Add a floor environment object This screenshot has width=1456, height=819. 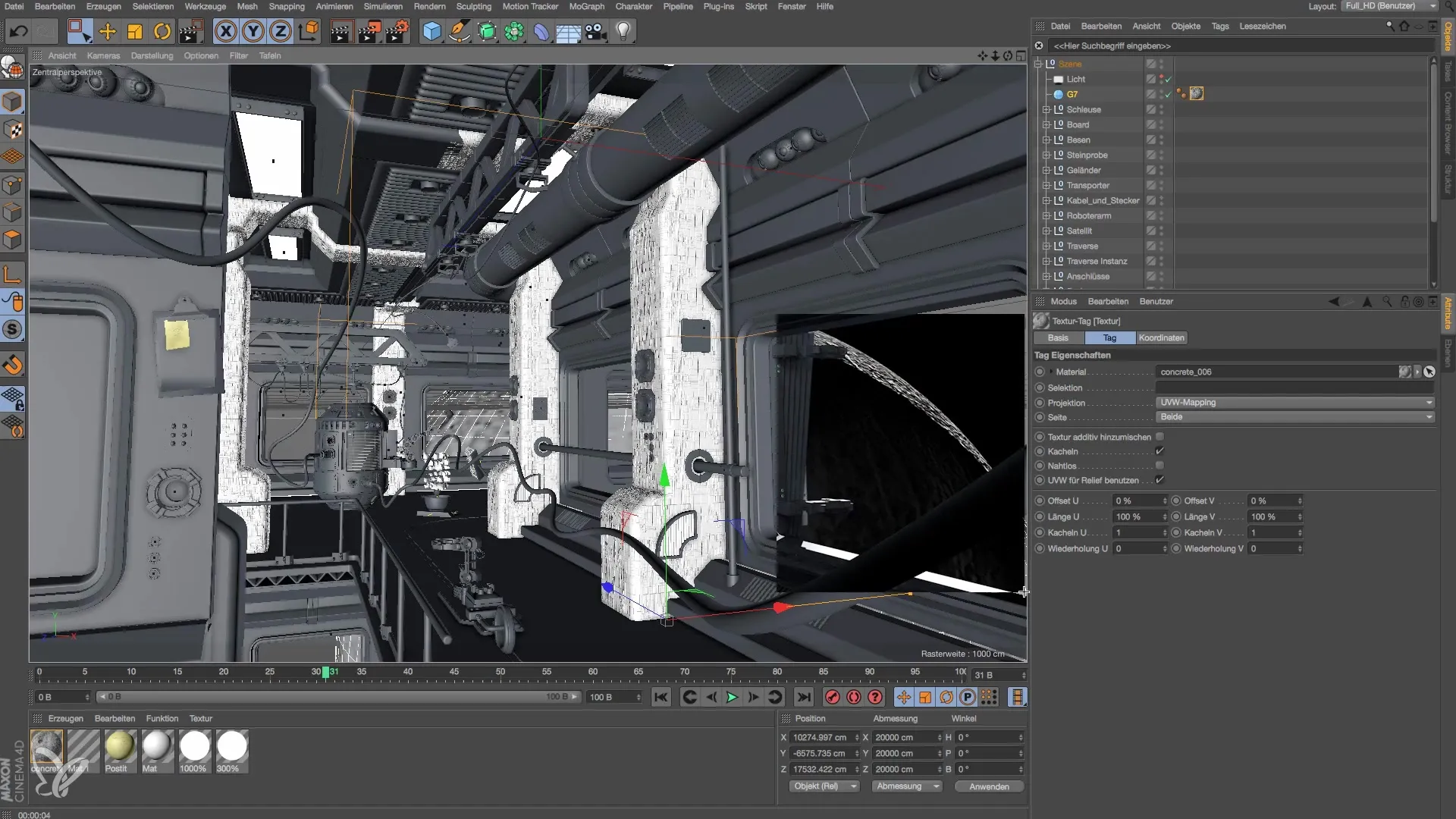(568, 31)
